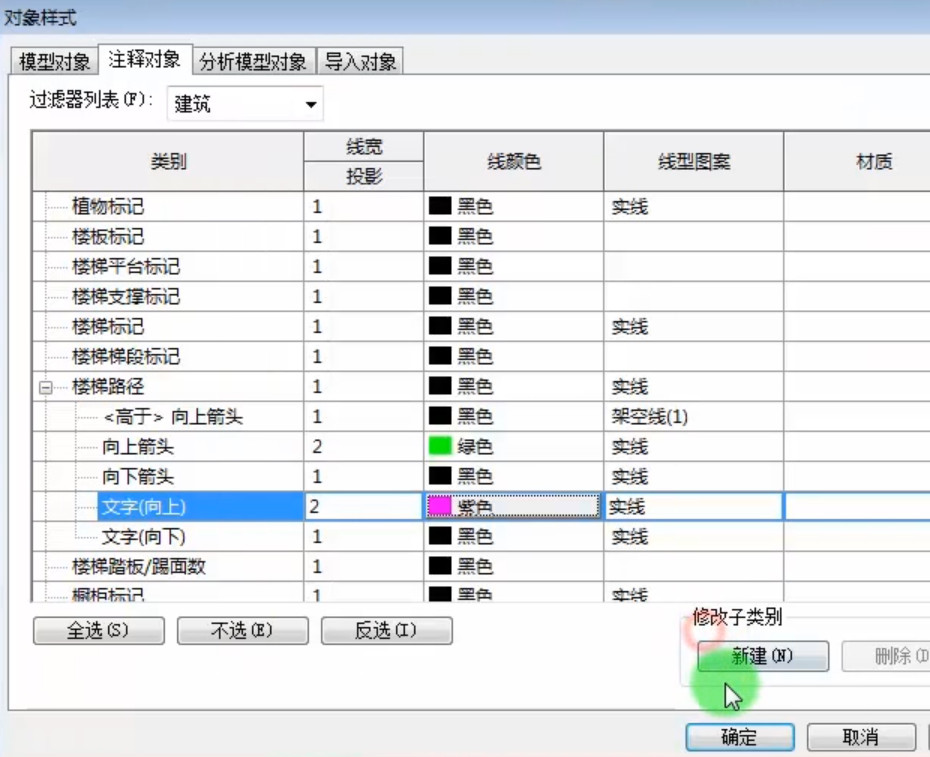Select the 向下箭头 subcategory
The width and height of the screenshot is (930, 757).
tap(138, 476)
